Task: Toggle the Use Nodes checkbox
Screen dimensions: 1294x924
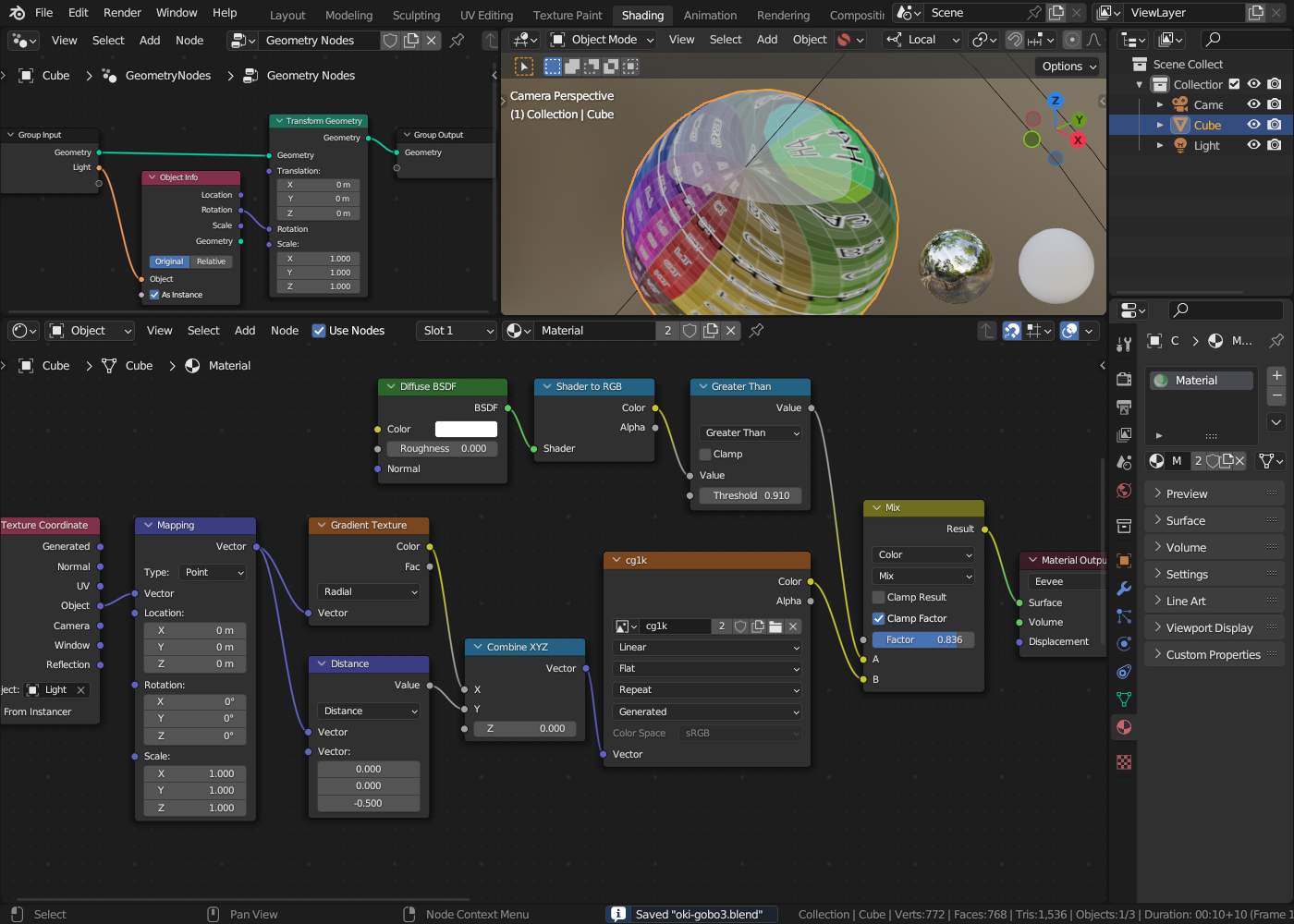Action: [x=319, y=331]
